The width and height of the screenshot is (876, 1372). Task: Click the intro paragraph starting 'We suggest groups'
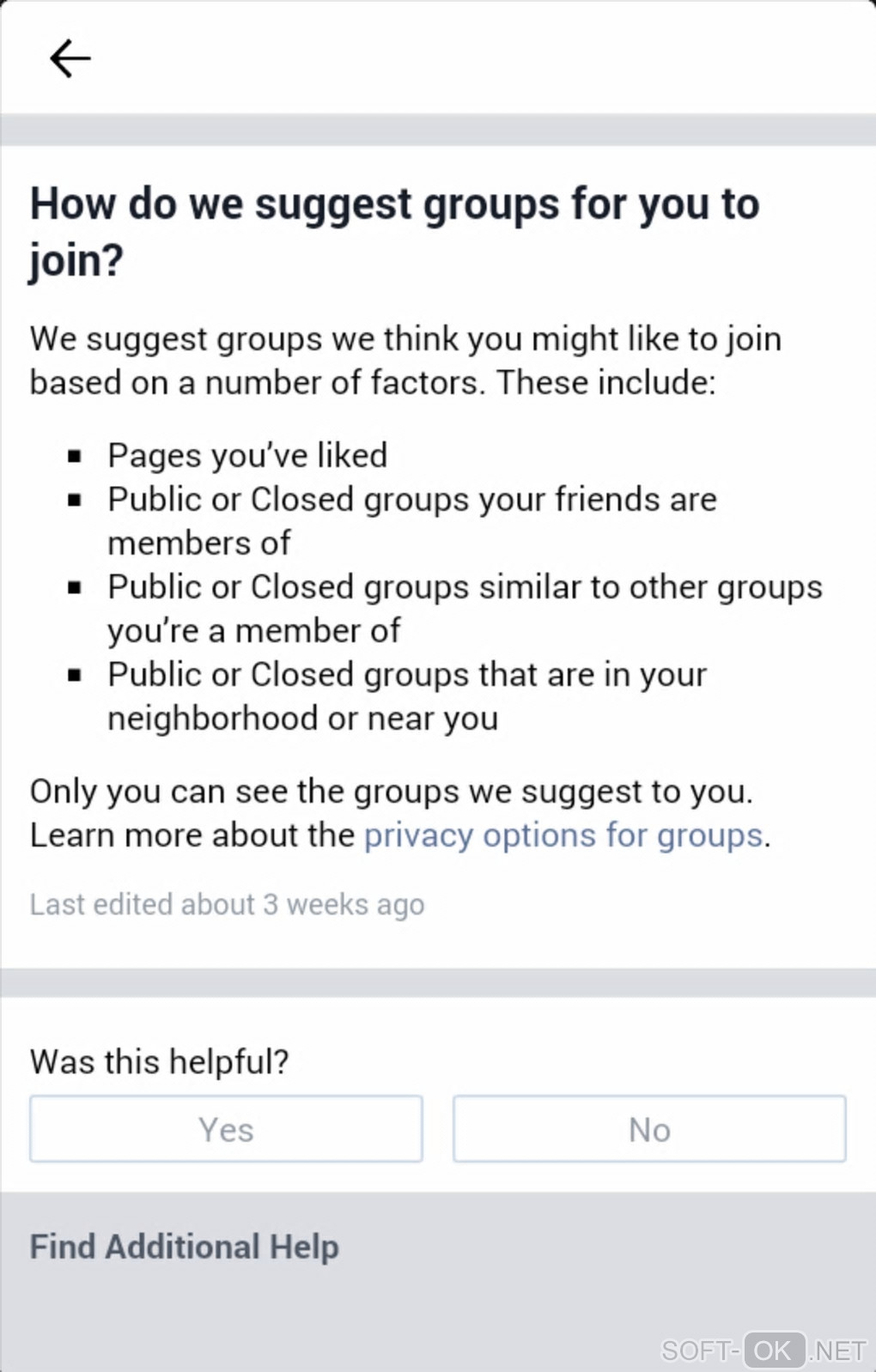(405, 361)
